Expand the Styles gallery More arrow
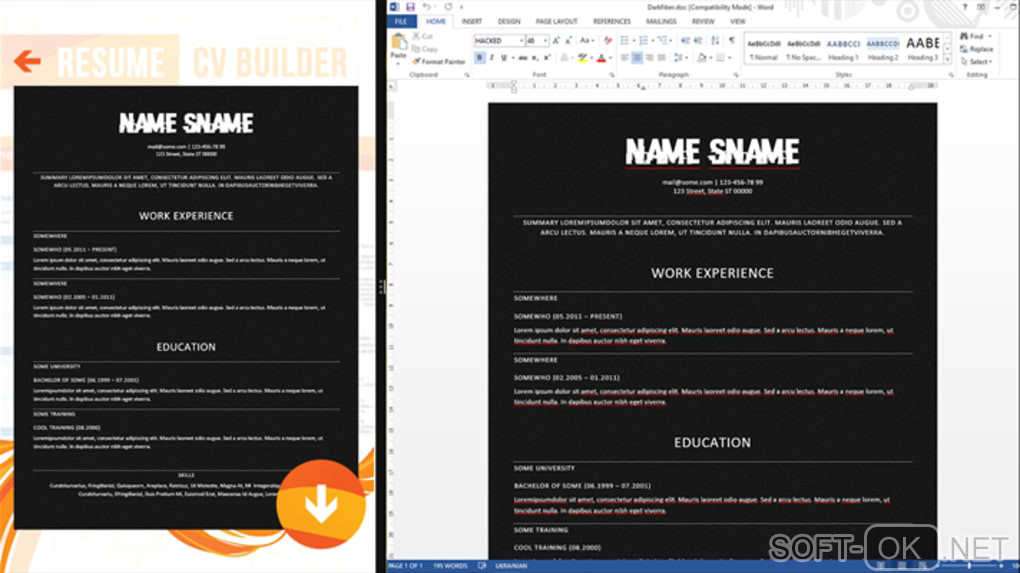This screenshot has height=573, width=1020. (x=947, y=60)
